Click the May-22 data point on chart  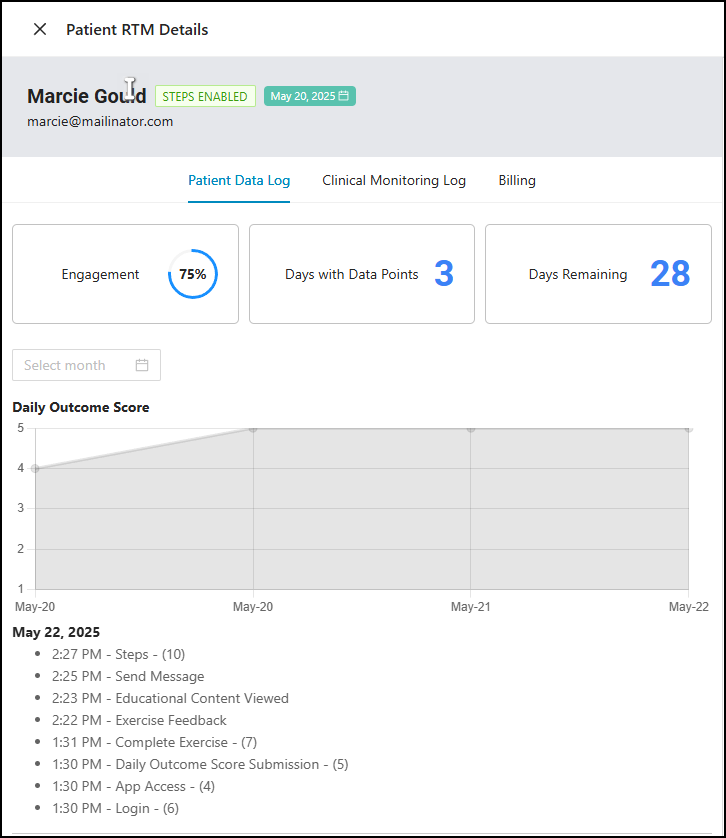688,428
